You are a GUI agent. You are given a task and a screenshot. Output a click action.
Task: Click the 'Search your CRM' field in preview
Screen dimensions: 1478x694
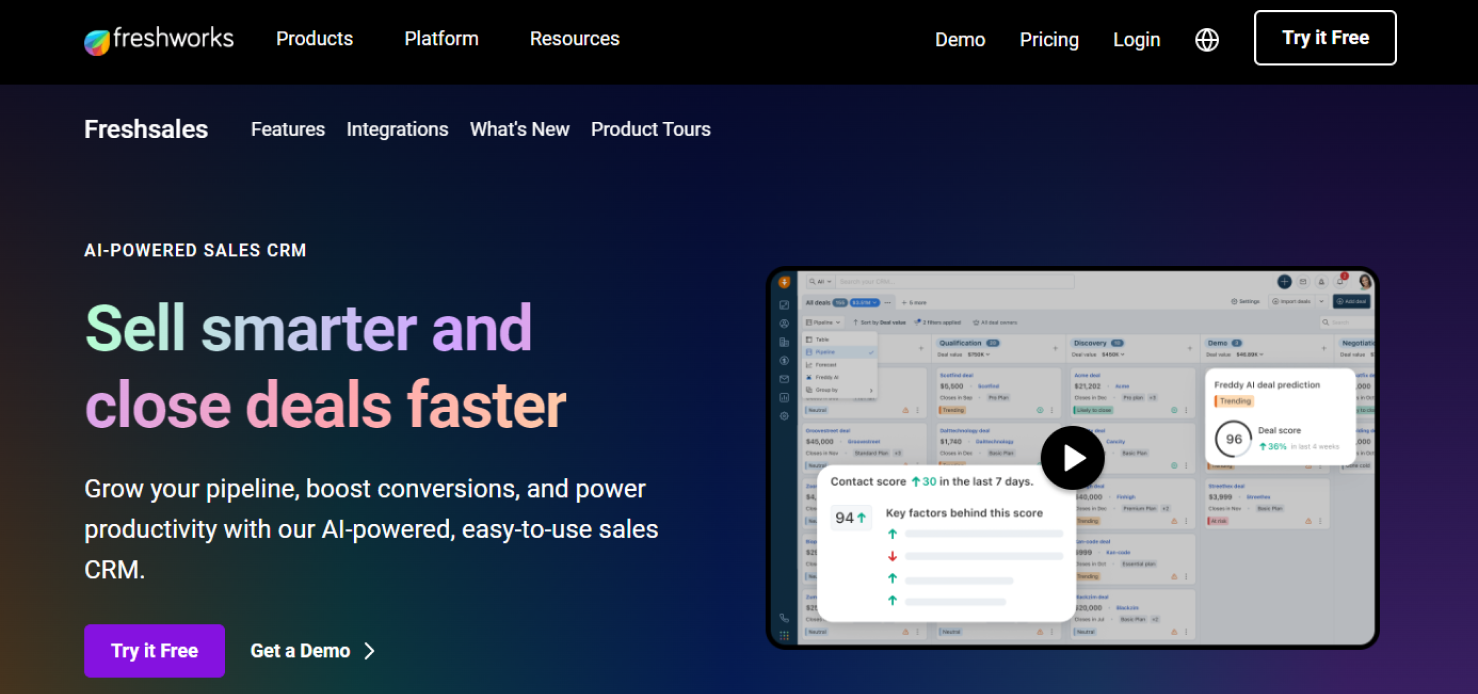(955, 282)
